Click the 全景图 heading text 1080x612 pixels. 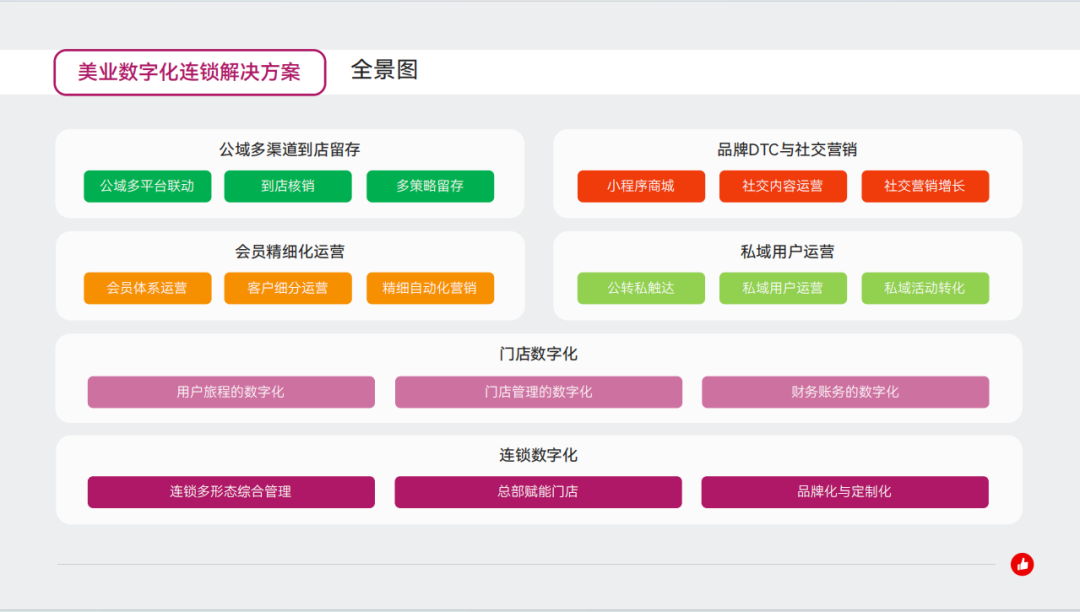(384, 70)
